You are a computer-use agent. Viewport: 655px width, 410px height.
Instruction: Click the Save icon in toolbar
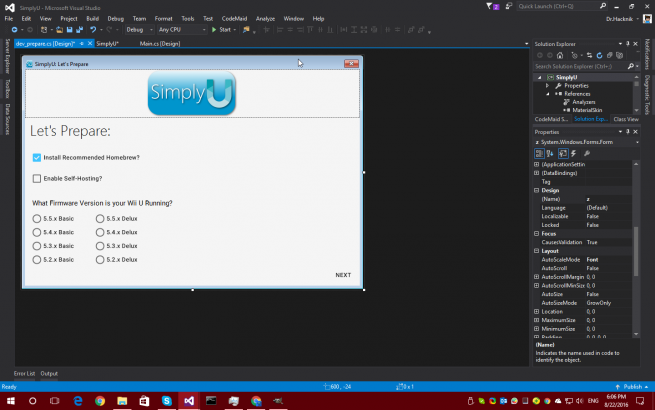(69, 30)
